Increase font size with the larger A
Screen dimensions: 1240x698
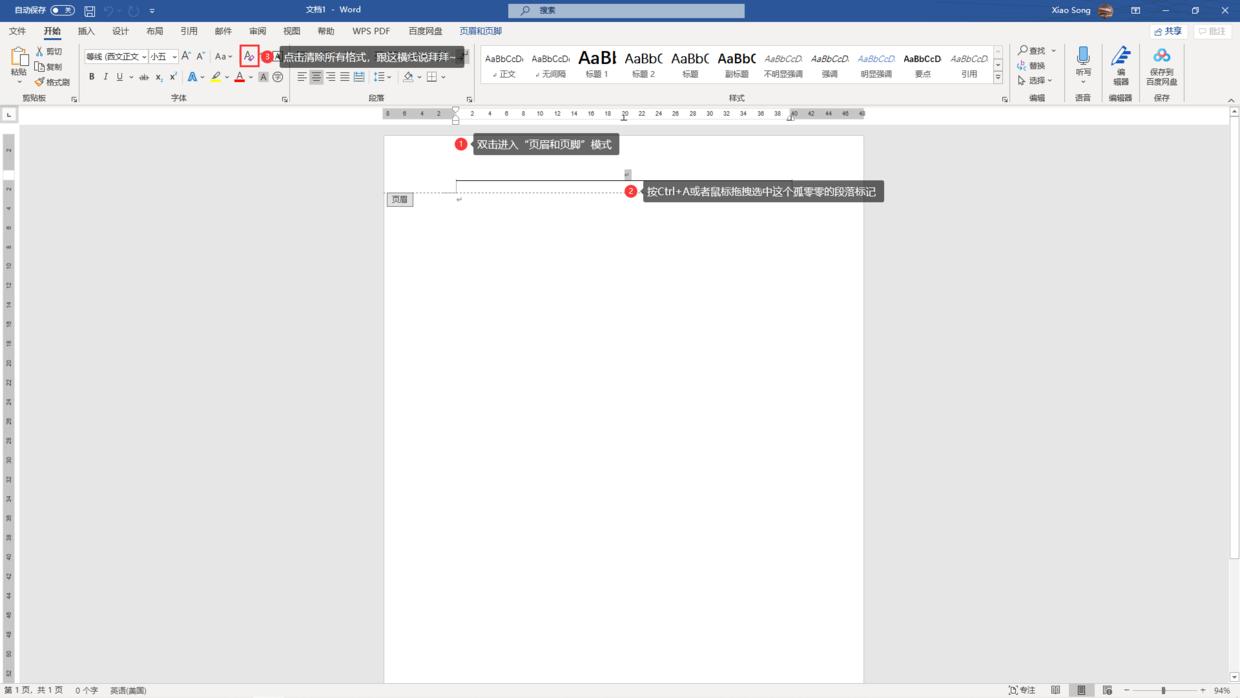186,56
